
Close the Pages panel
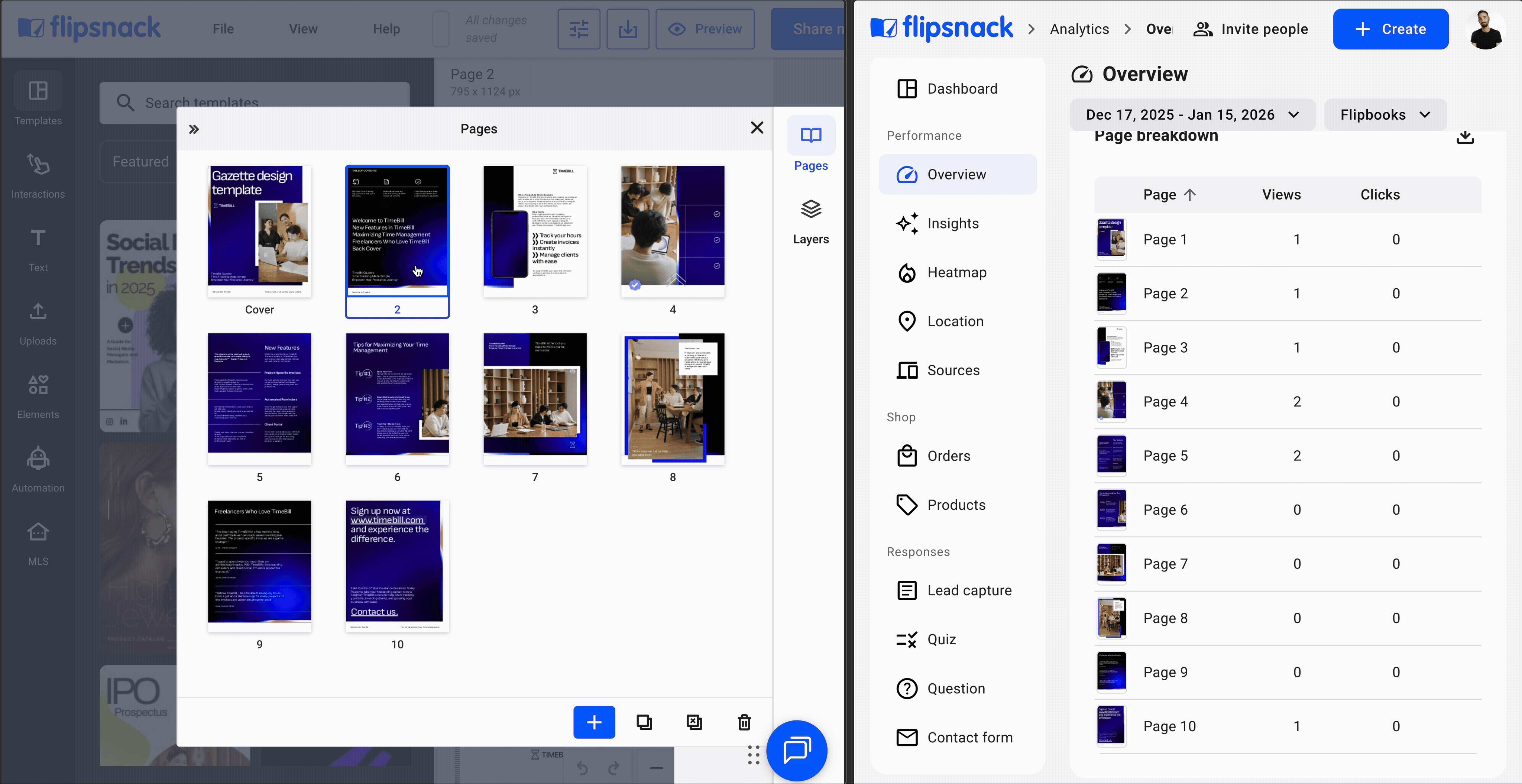pyautogui.click(x=756, y=127)
